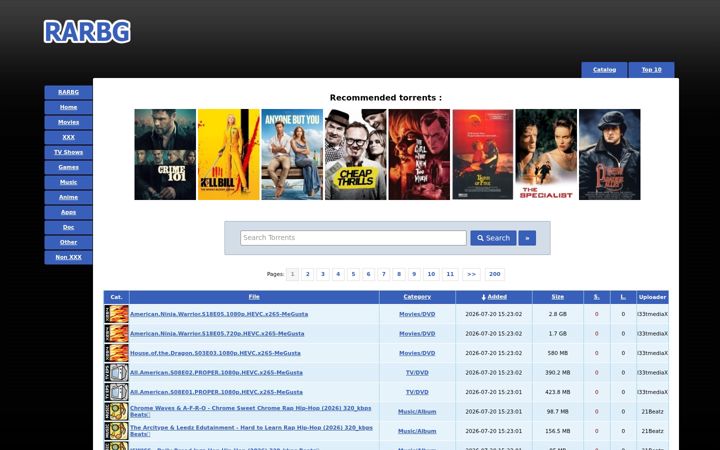Sort table by S. seeders column
Image resolution: width=720 pixels, height=450 pixels.
tap(596, 297)
